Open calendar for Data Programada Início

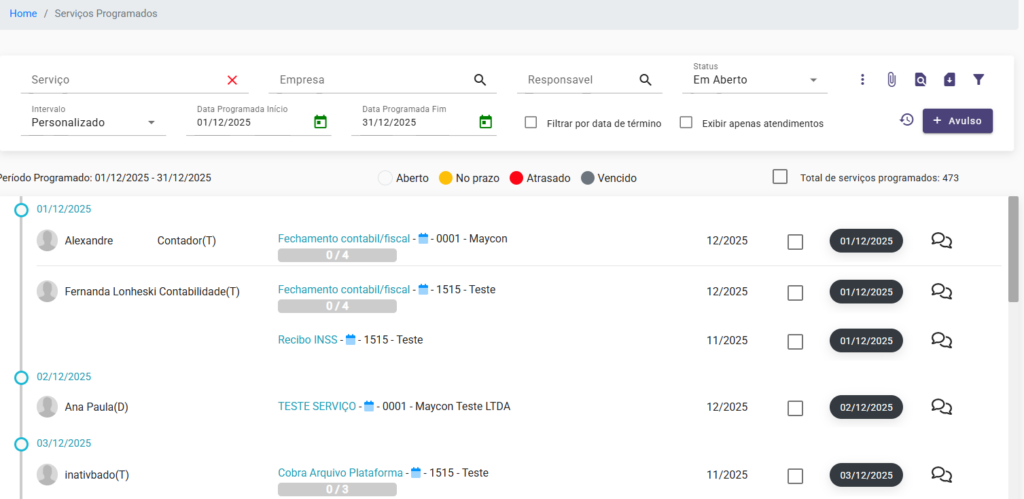320,122
